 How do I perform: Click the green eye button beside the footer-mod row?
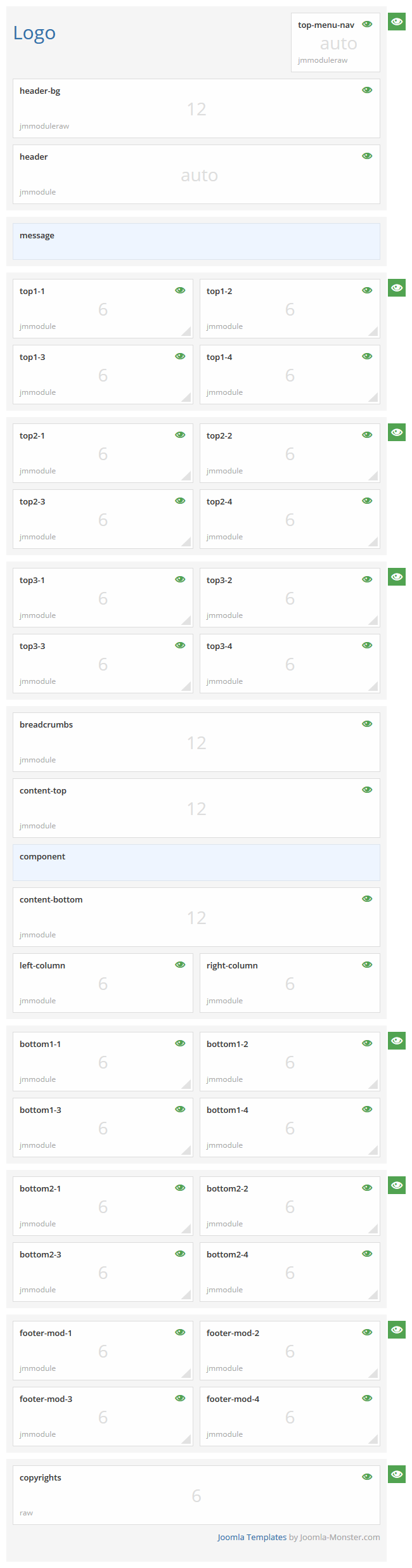click(x=397, y=1330)
